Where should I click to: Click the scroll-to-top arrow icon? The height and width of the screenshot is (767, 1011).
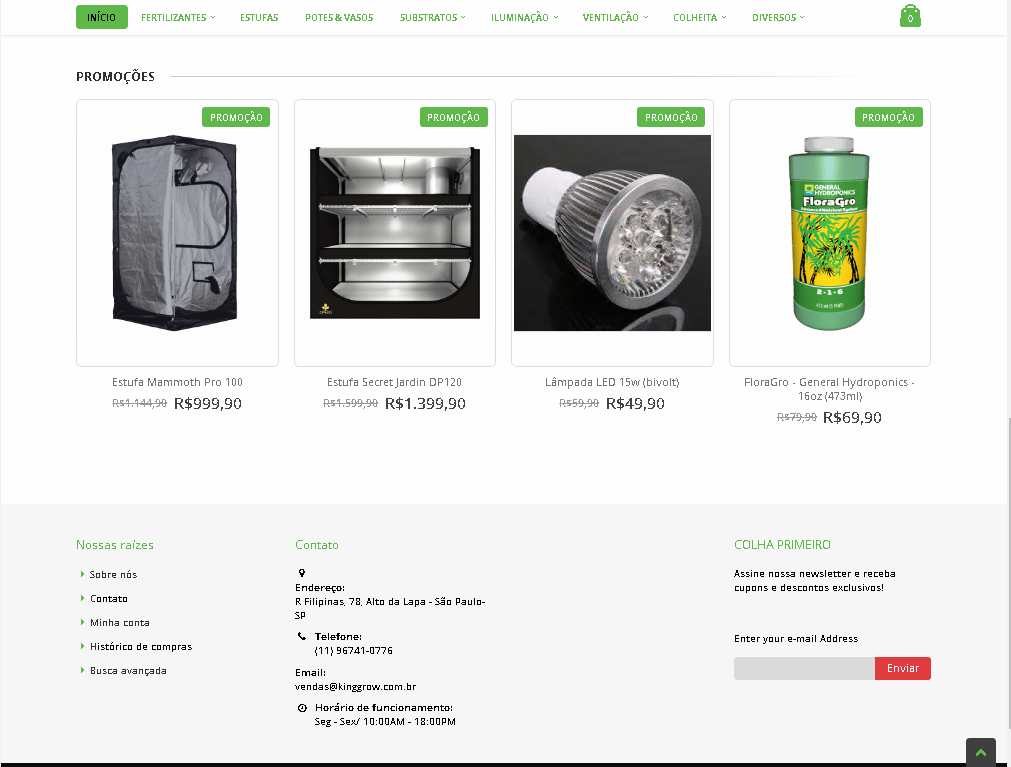981,752
